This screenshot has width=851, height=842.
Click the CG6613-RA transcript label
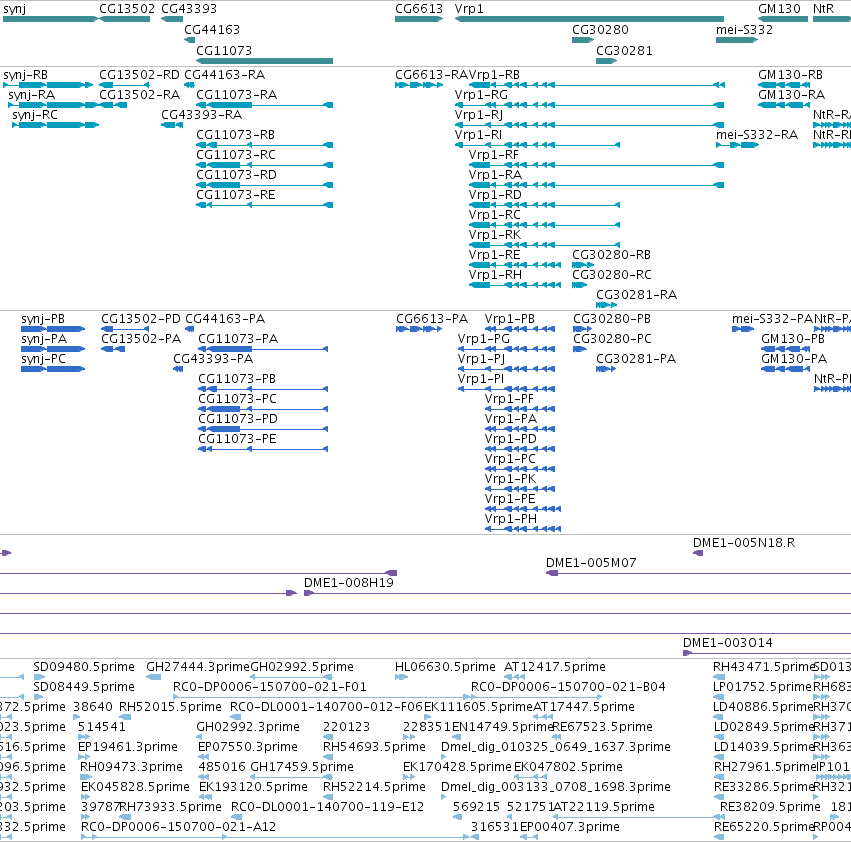(431, 74)
